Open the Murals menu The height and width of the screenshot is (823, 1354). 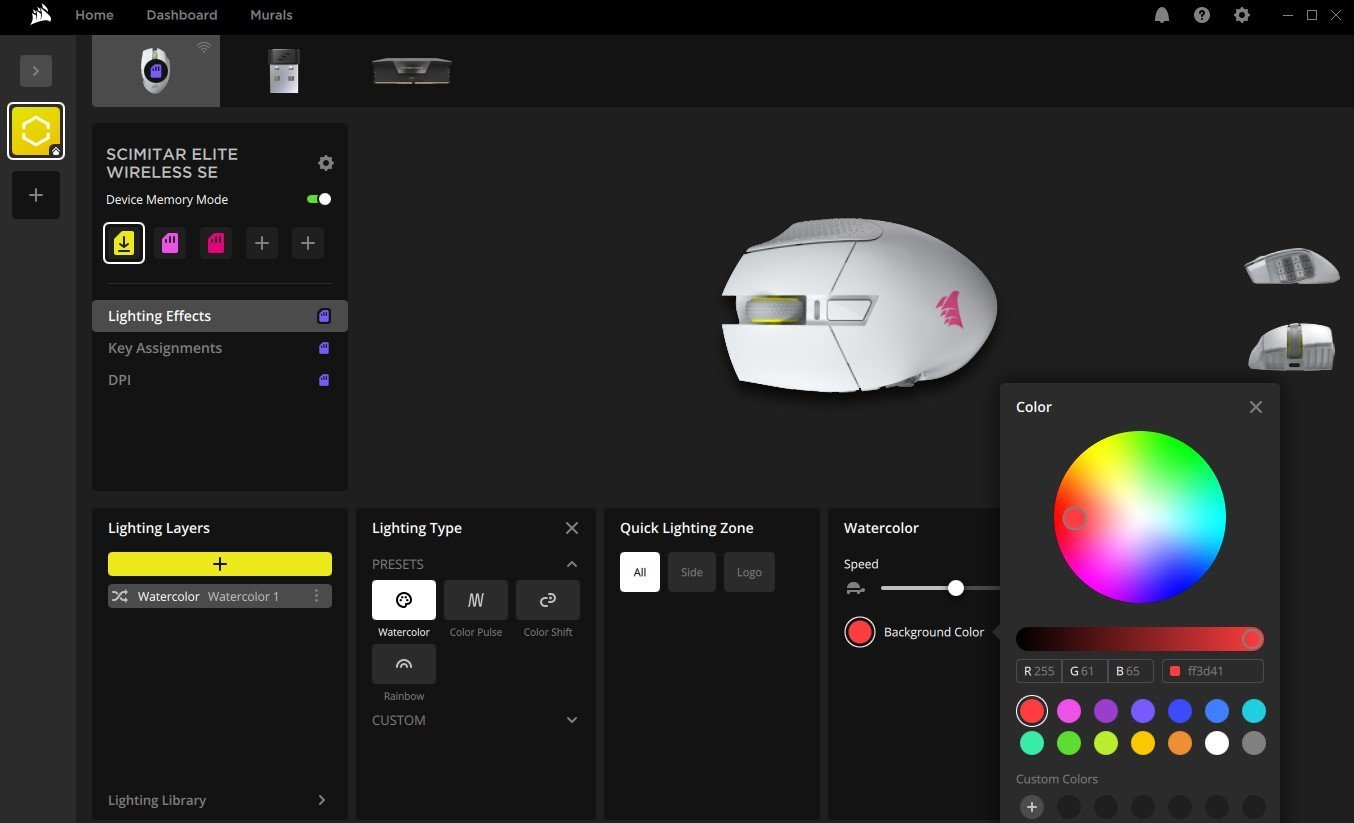pos(270,15)
